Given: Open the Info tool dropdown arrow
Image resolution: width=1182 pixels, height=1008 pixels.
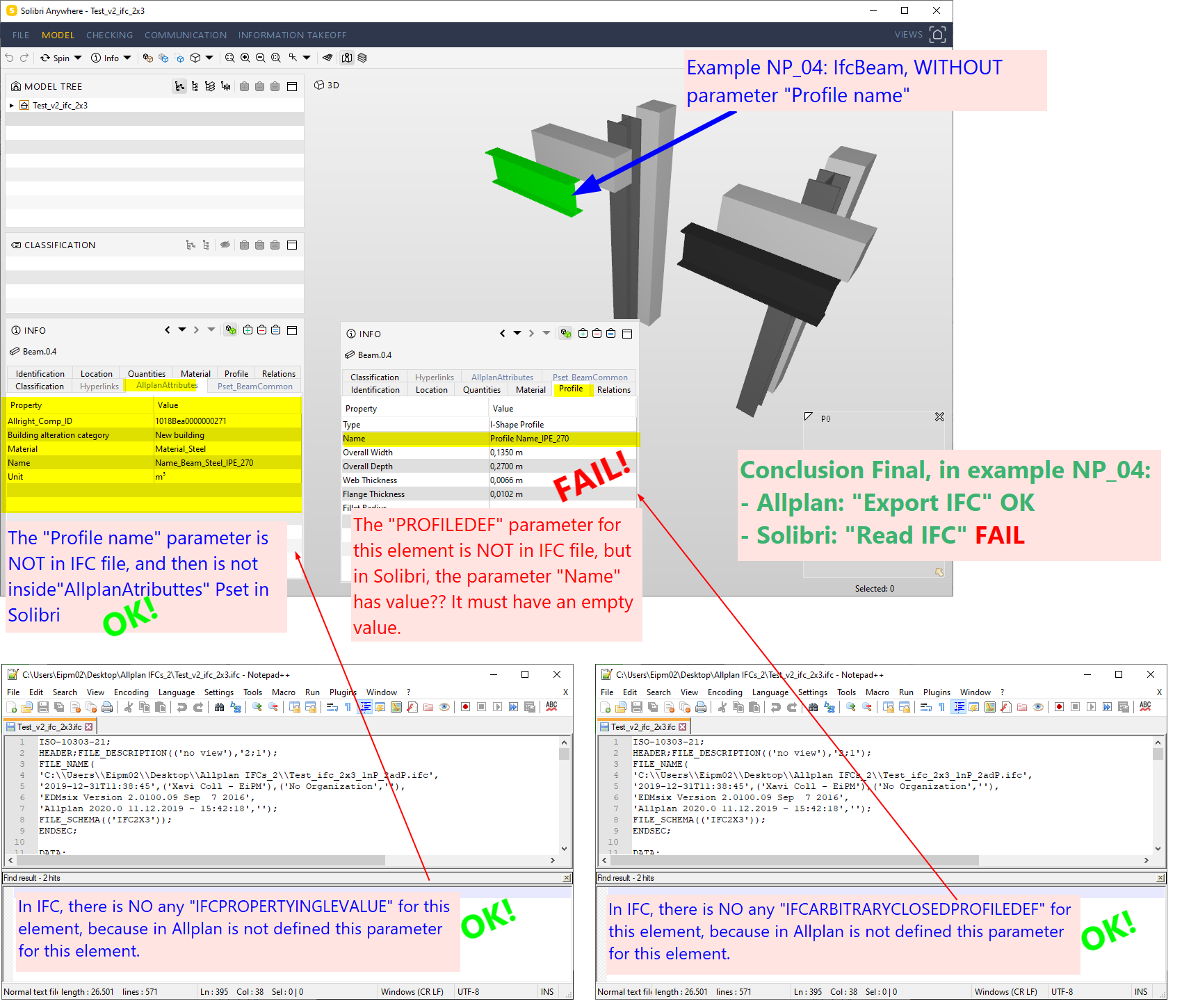Looking at the screenshot, I should click(127, 58).
